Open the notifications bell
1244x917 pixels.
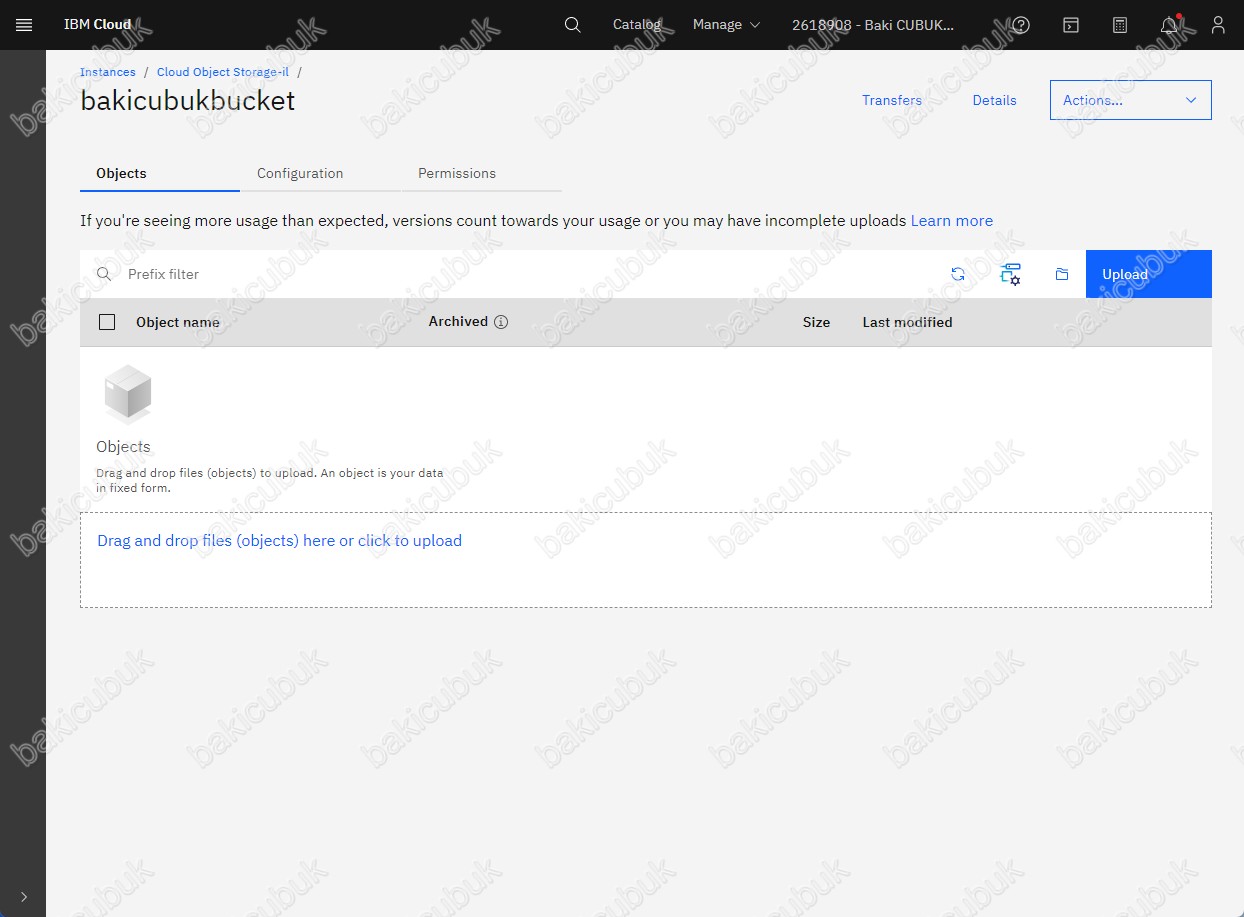pyautogui.click(x=1168, y=25)
